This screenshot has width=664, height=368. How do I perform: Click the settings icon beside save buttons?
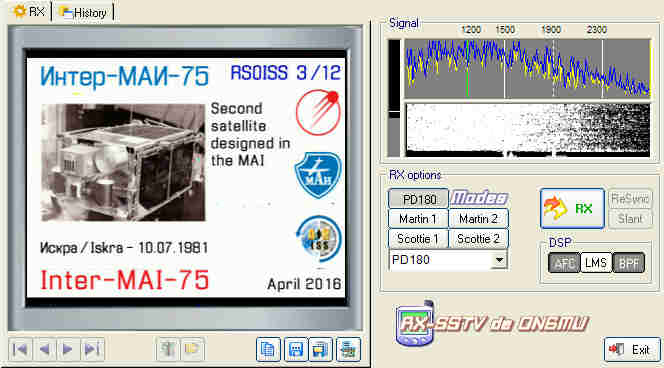[x=348, y=349]
